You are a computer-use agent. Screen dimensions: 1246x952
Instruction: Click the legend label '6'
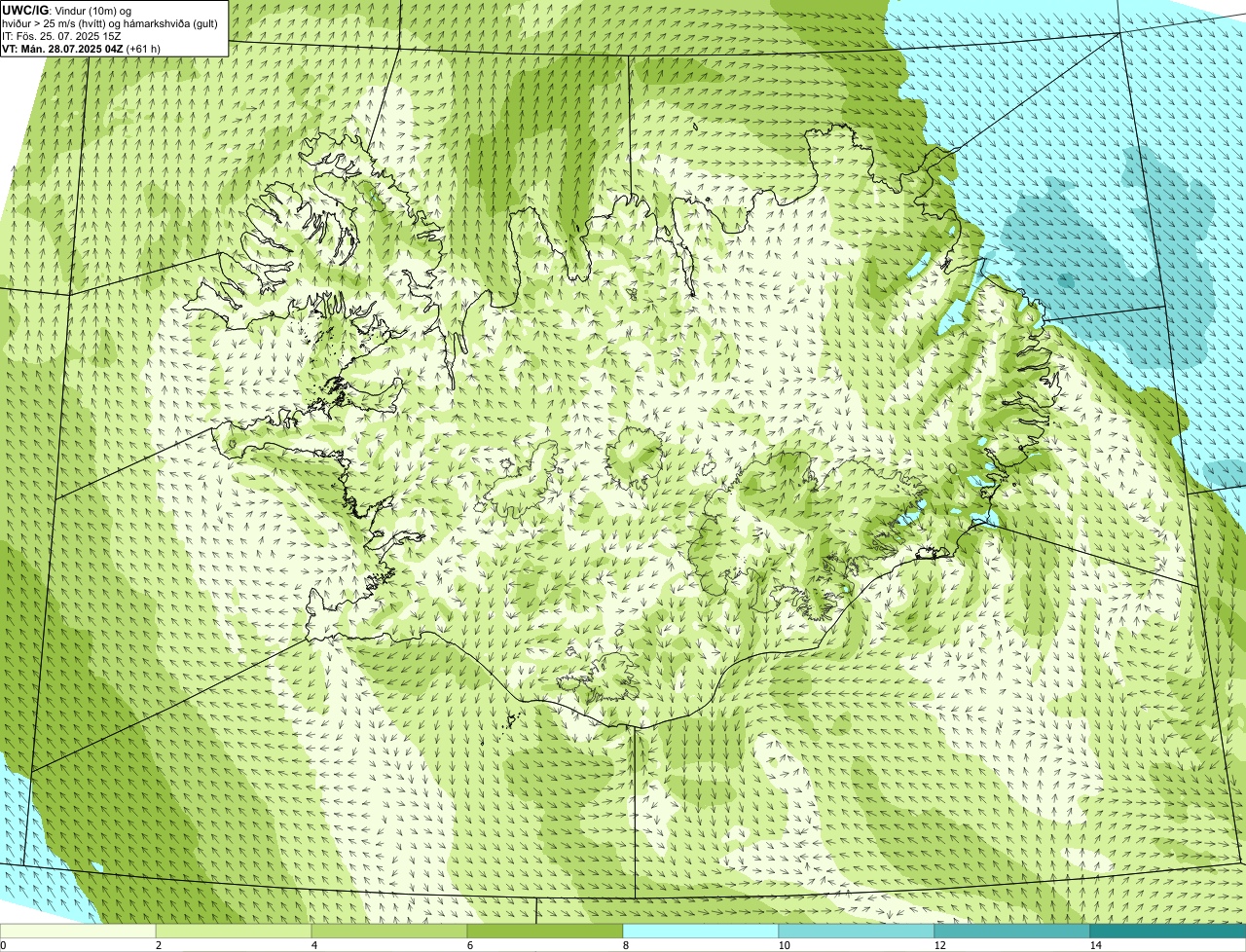pyautogui.click(x=469, y=945)
